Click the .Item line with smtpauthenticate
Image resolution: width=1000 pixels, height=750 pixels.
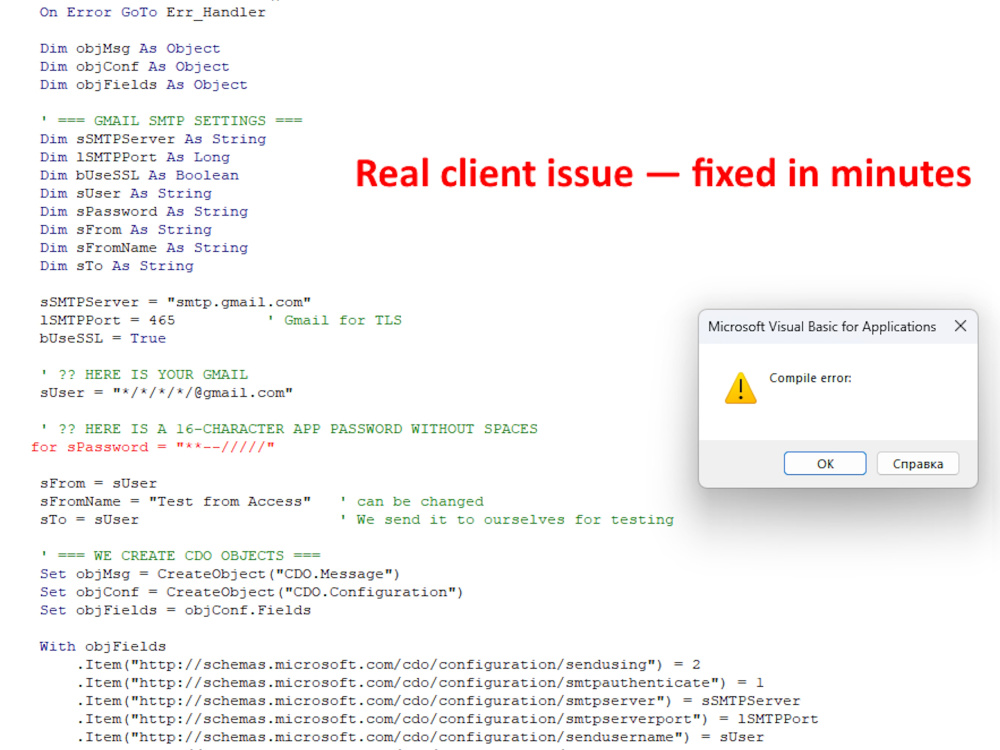pyautogui.click(x=420, y=683)
